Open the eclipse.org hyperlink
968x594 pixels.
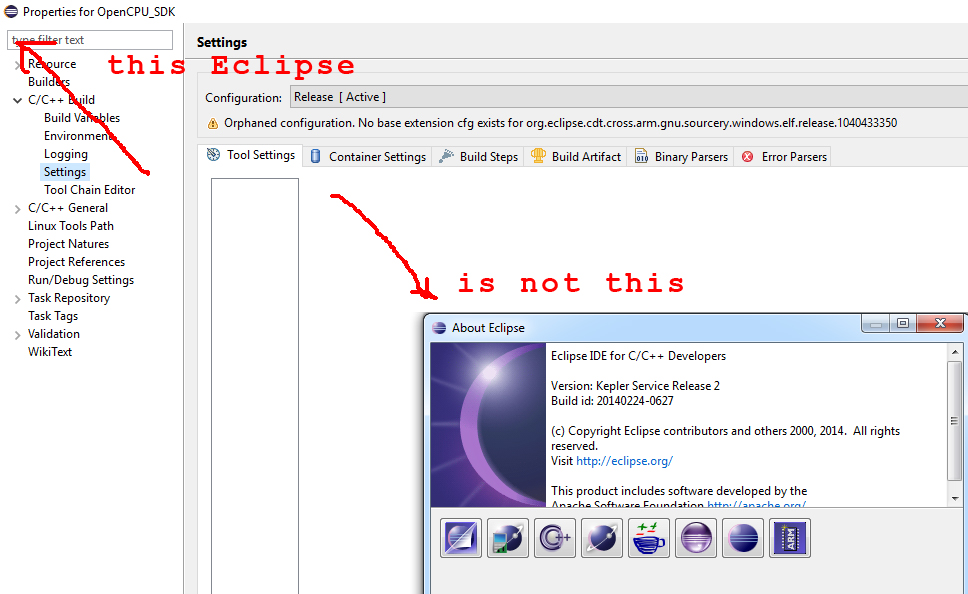pos(624,461)
